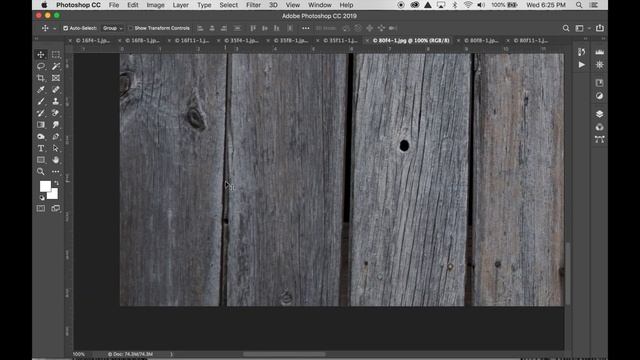640x360 pixels.
Task: Select the Brush tool
Action: point(41,101)
